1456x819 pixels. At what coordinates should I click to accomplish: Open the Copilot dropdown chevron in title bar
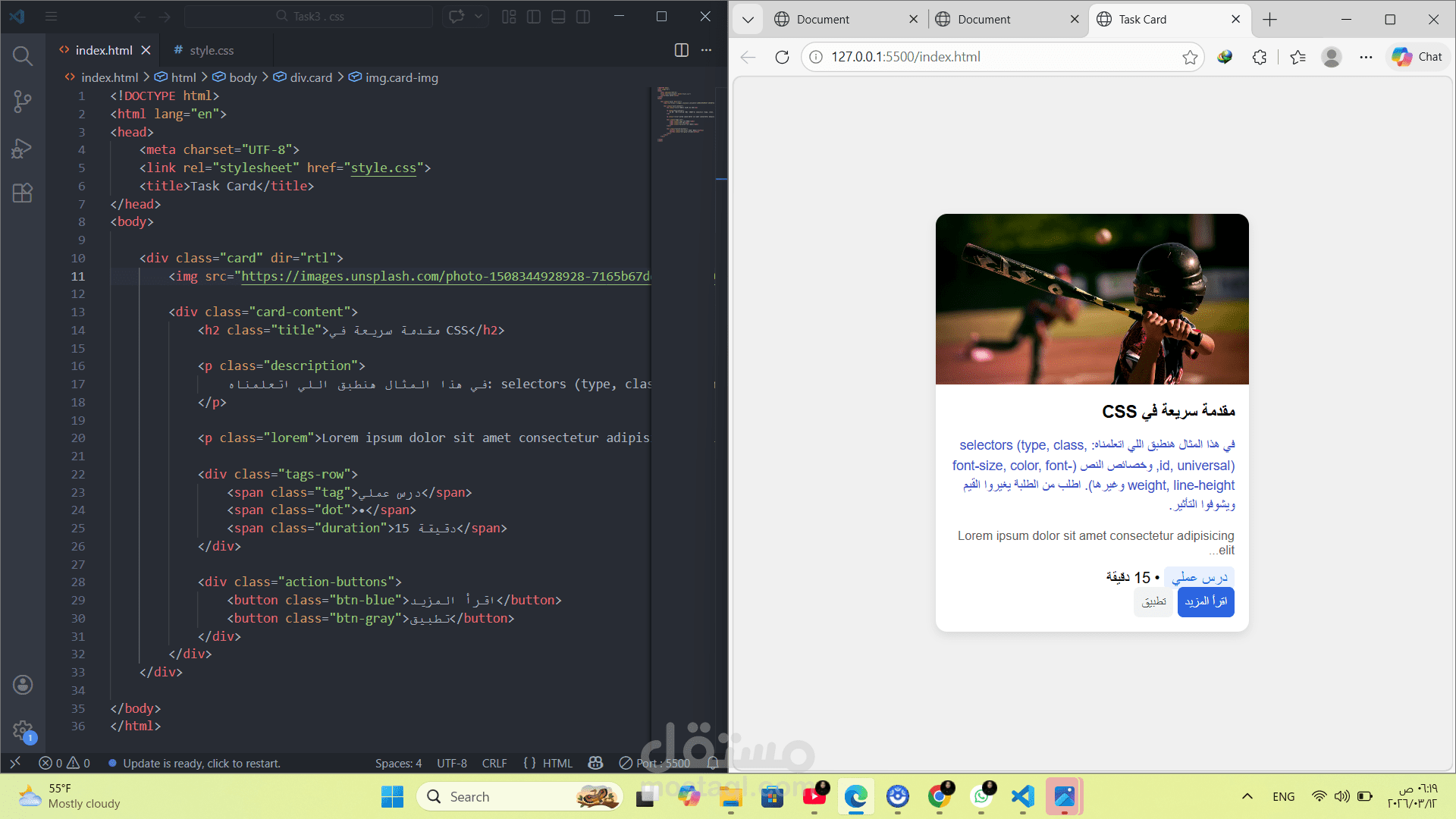(x=477, y=16)
